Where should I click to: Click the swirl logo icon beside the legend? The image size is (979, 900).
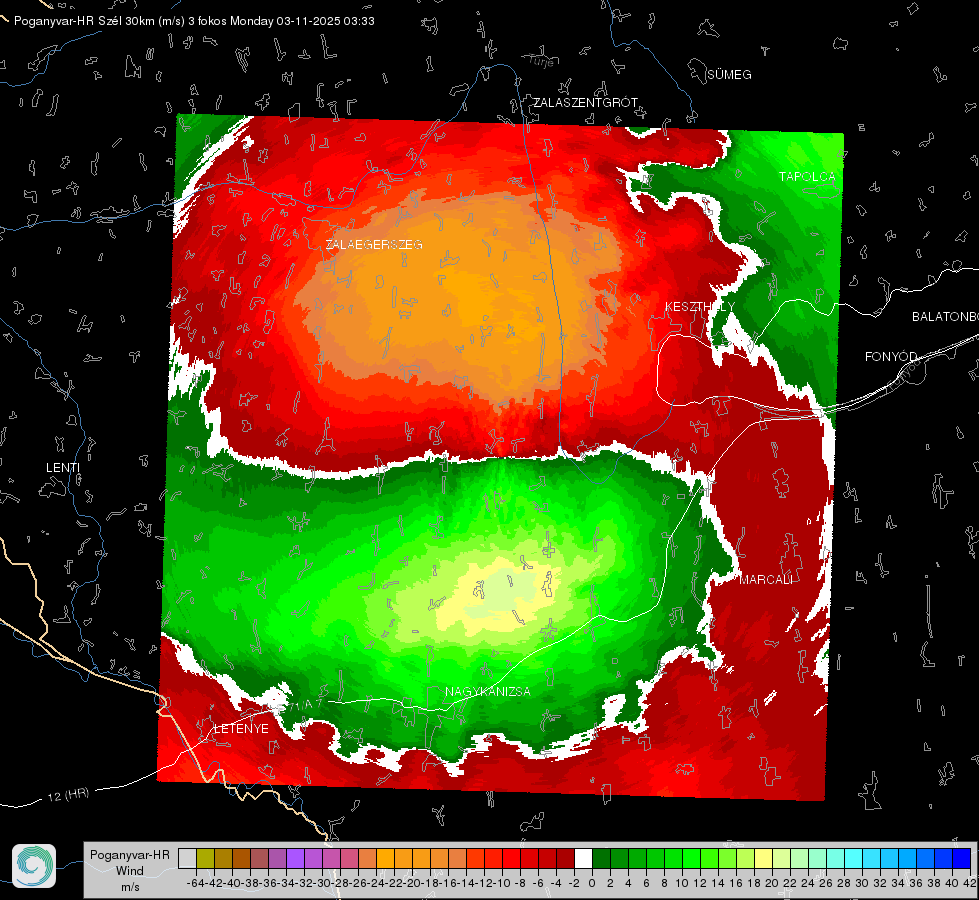click(x=34, y=866)
